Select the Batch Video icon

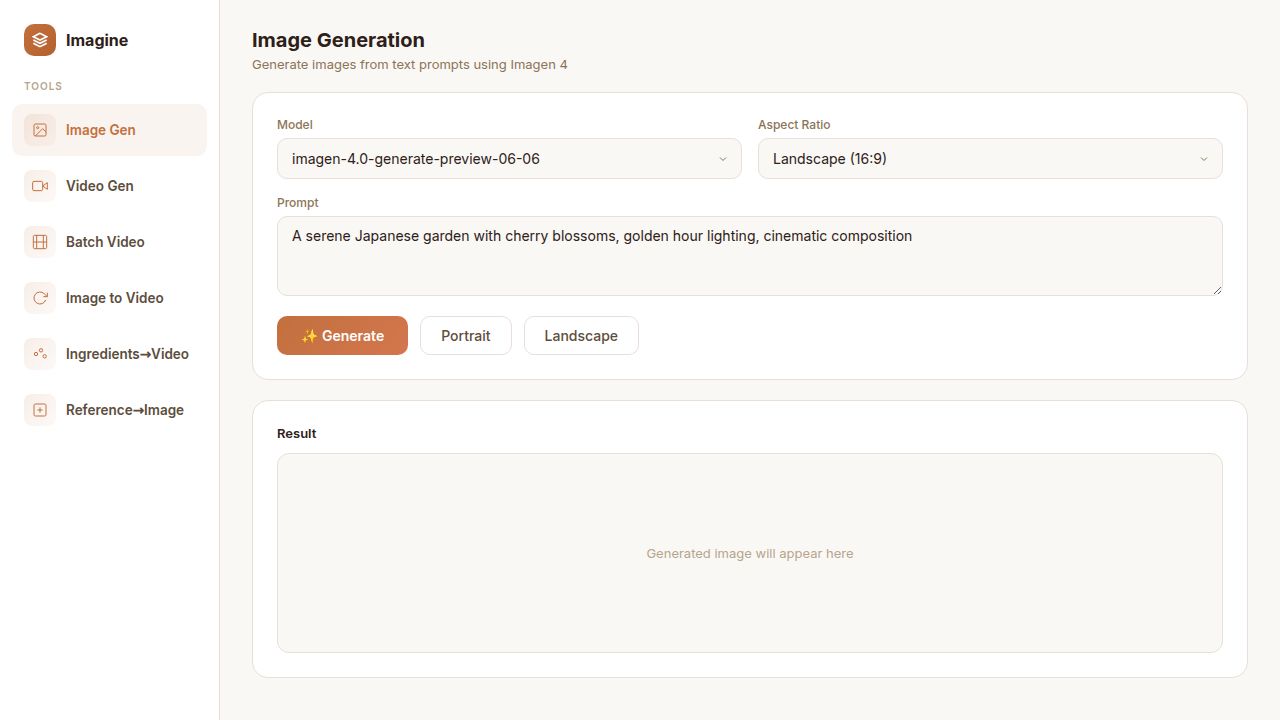40,241
